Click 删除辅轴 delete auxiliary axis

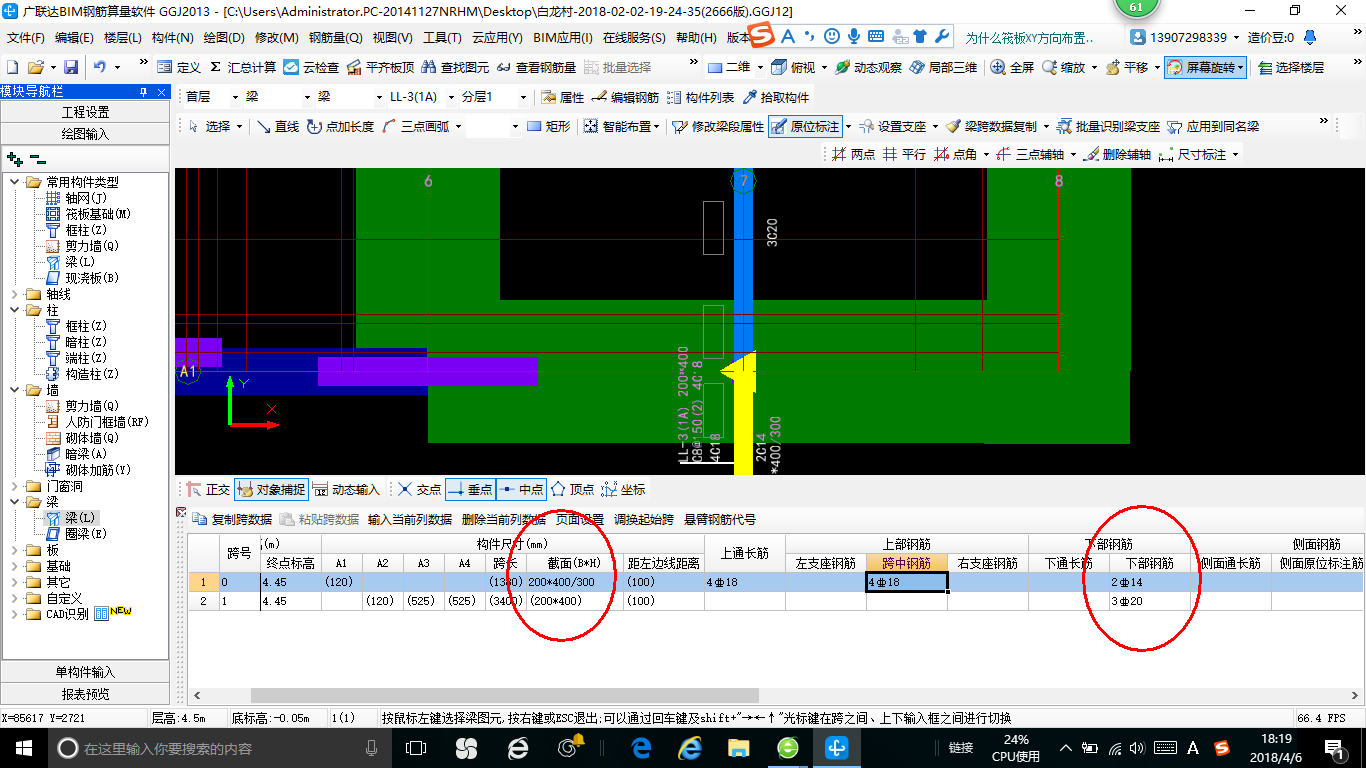[x=1117, y=154]
